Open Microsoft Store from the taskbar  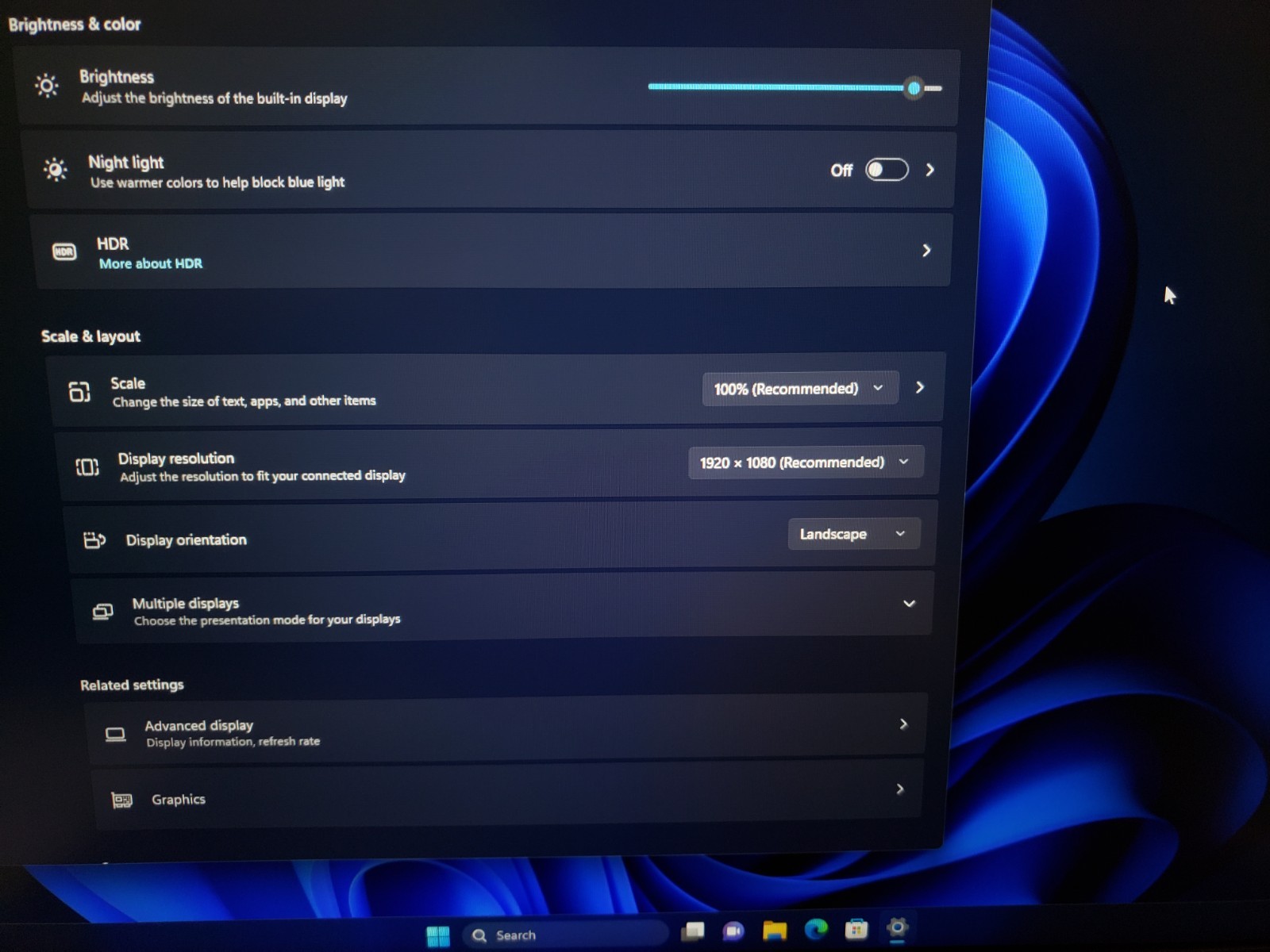coord(856,928)
